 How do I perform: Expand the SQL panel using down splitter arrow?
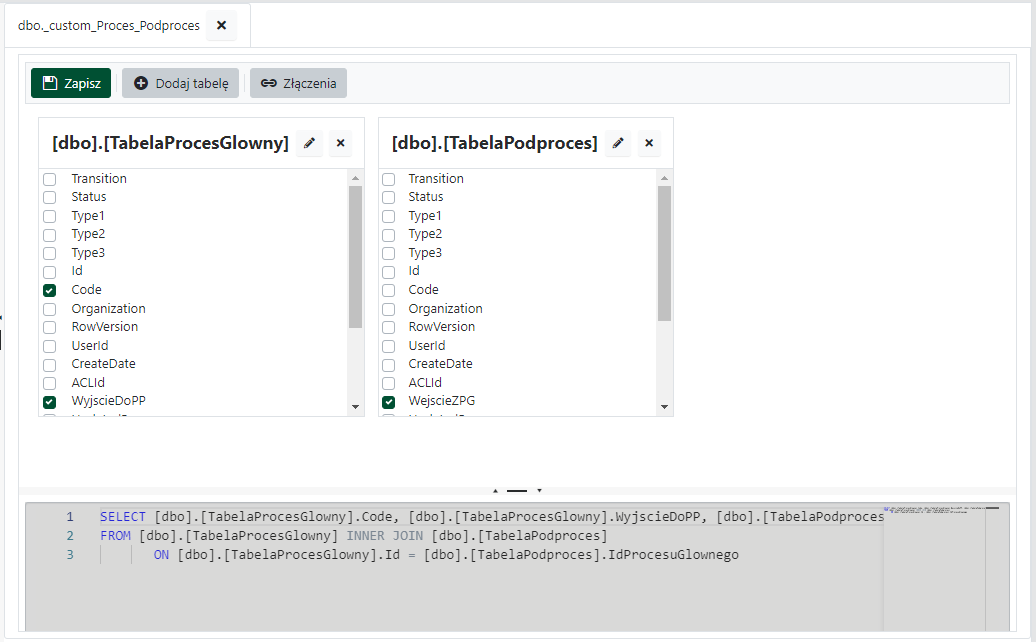(x=539, y=491)
